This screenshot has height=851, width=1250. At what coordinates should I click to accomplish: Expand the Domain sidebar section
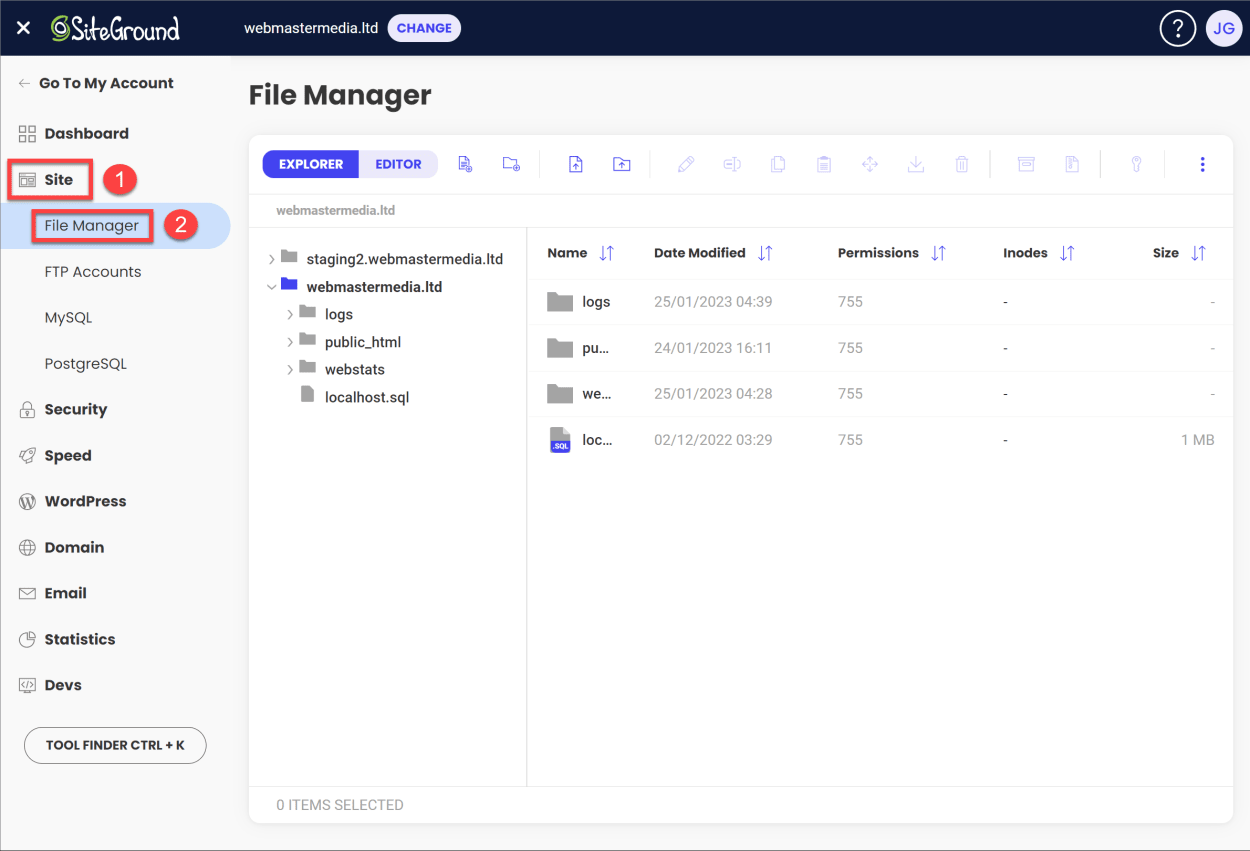(x=61, y=548)
